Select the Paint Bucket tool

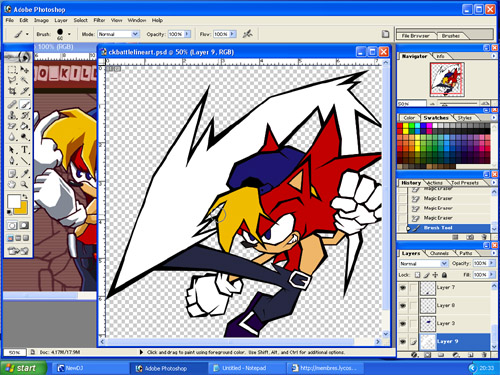24,126
